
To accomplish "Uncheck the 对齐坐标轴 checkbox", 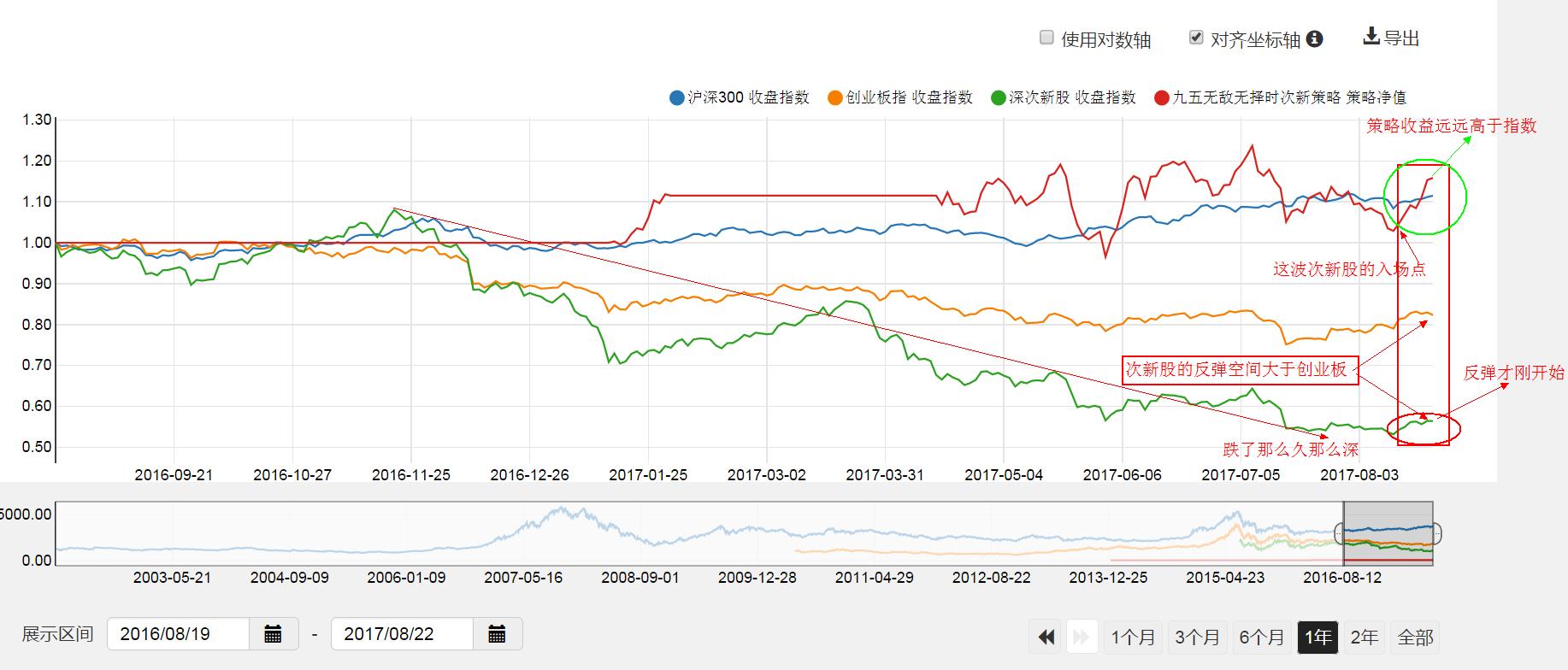I will click(x=1196, y=38).
